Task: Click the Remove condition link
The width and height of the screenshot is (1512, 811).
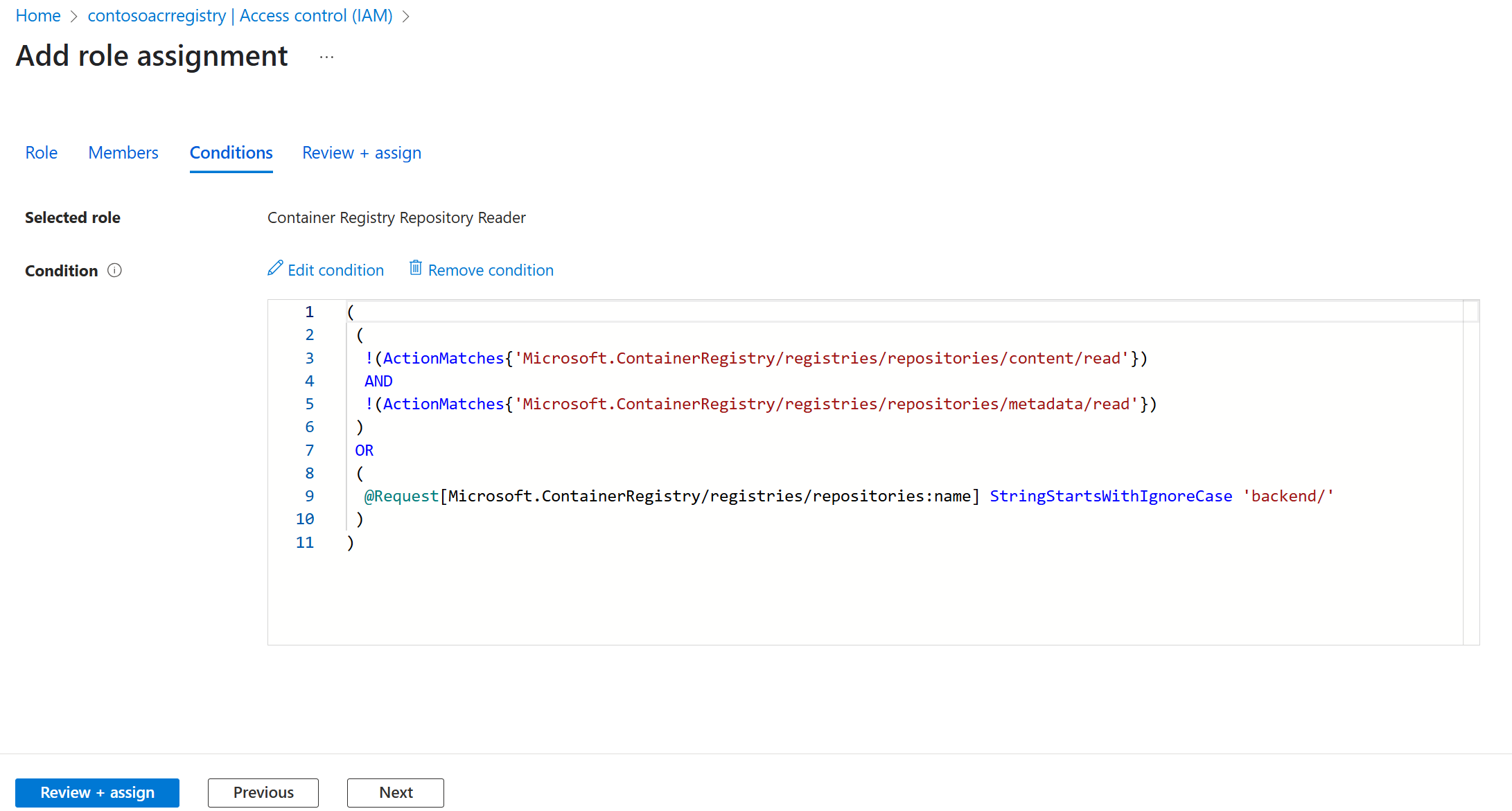Action: pyautogui.click(x=491, y=270)
